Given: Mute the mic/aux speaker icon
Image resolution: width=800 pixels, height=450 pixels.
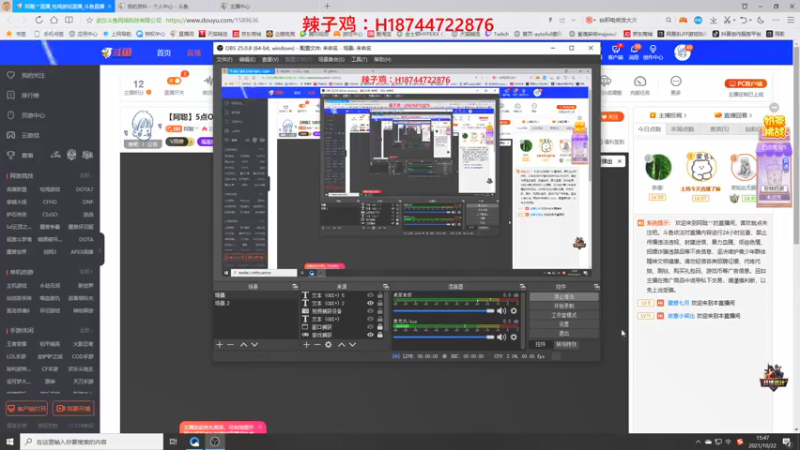Looking at the screenshot, I should point(502,337).
